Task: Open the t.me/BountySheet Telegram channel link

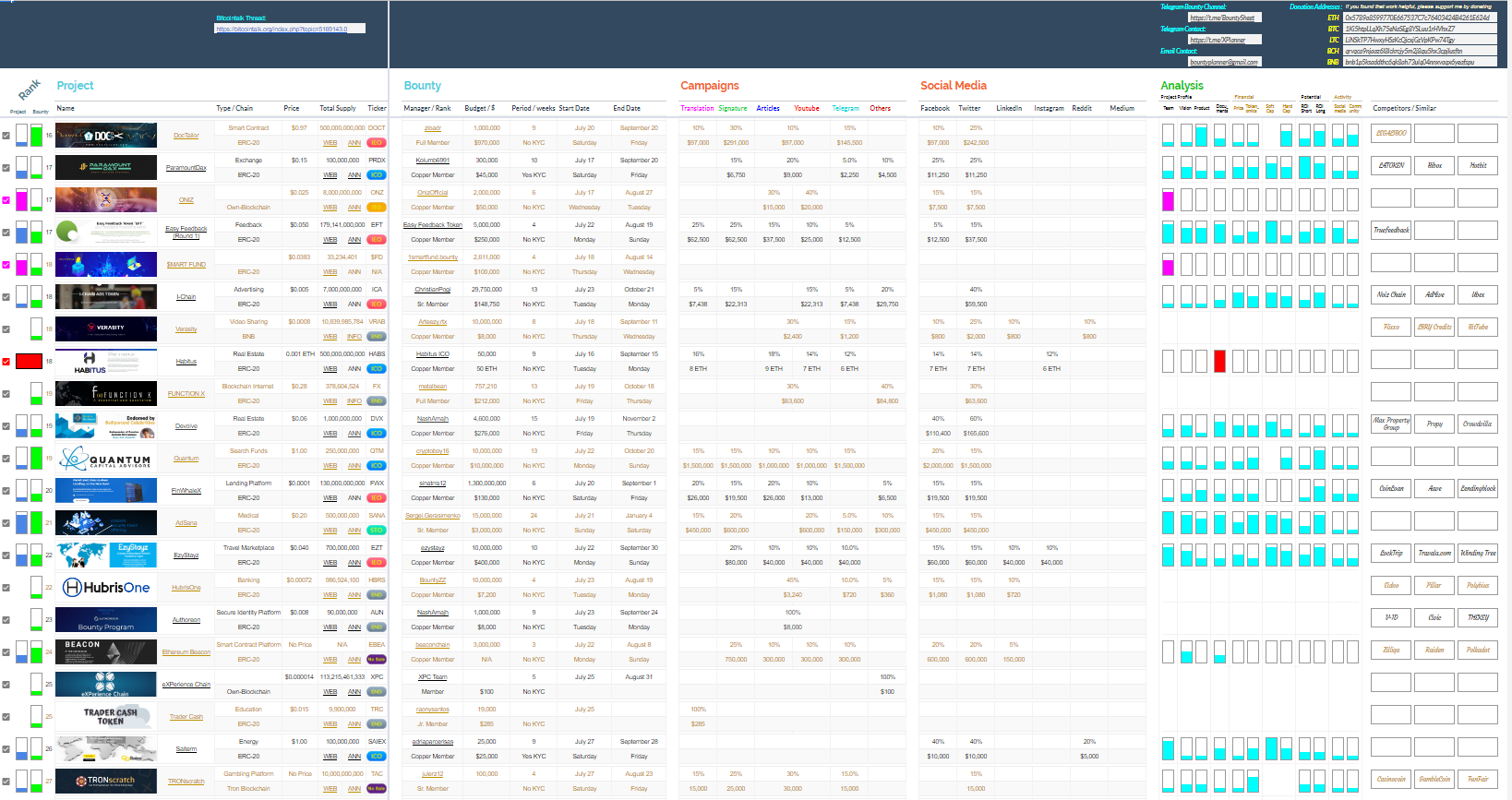Action: (1224, 18)
